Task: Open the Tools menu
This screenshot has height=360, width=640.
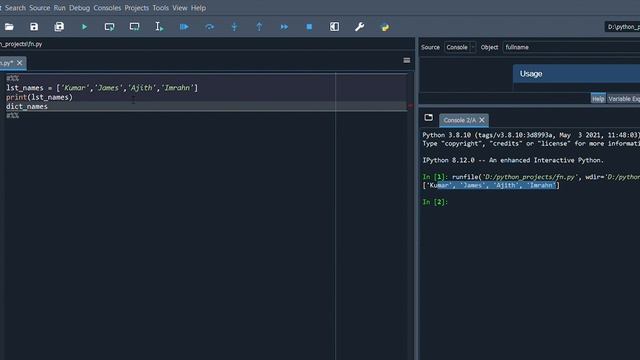Action: point(160,8)
